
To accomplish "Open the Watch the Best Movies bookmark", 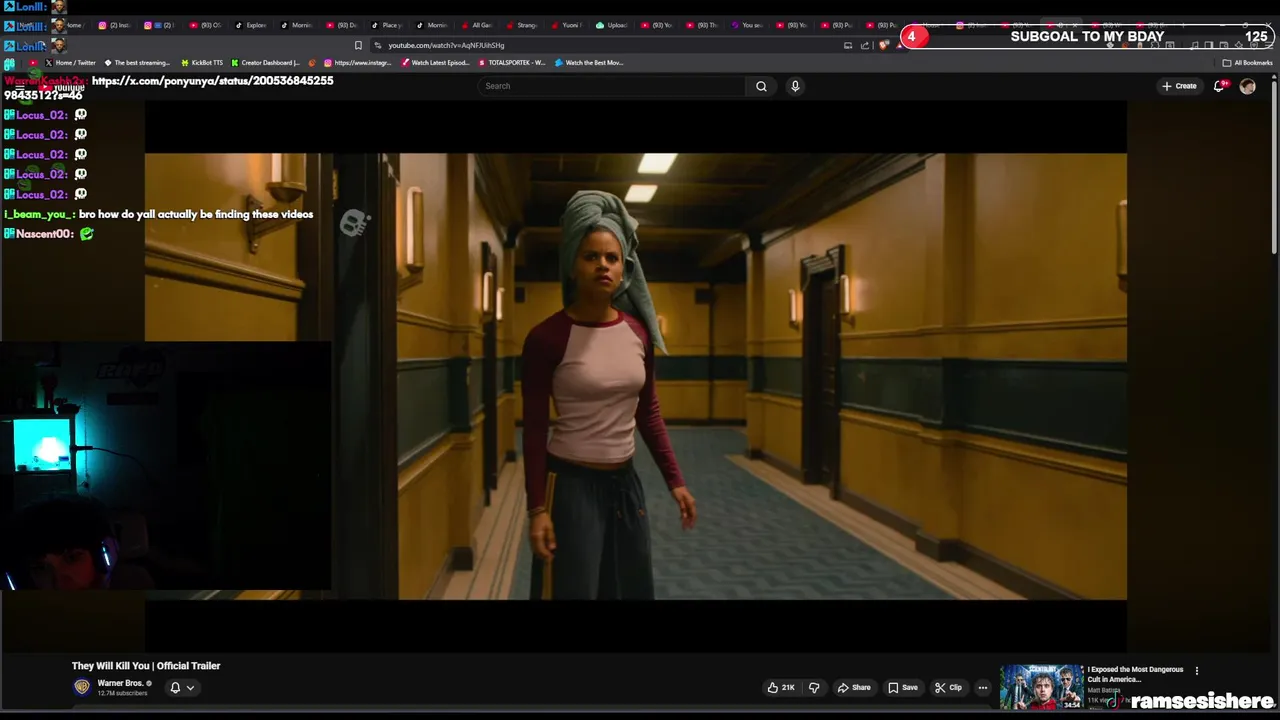I will (x=589, y=63).
